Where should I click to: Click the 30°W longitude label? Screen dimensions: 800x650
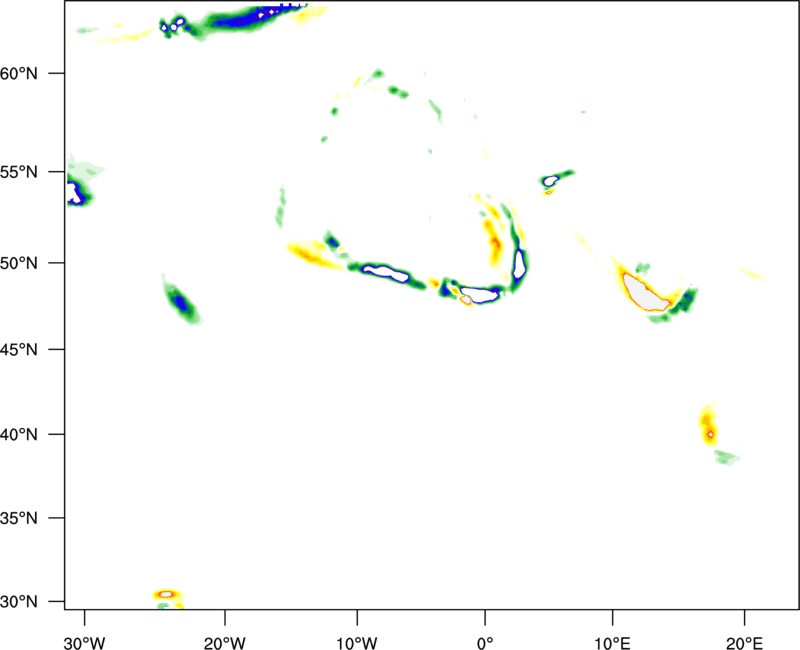click(x=85, y=643)
